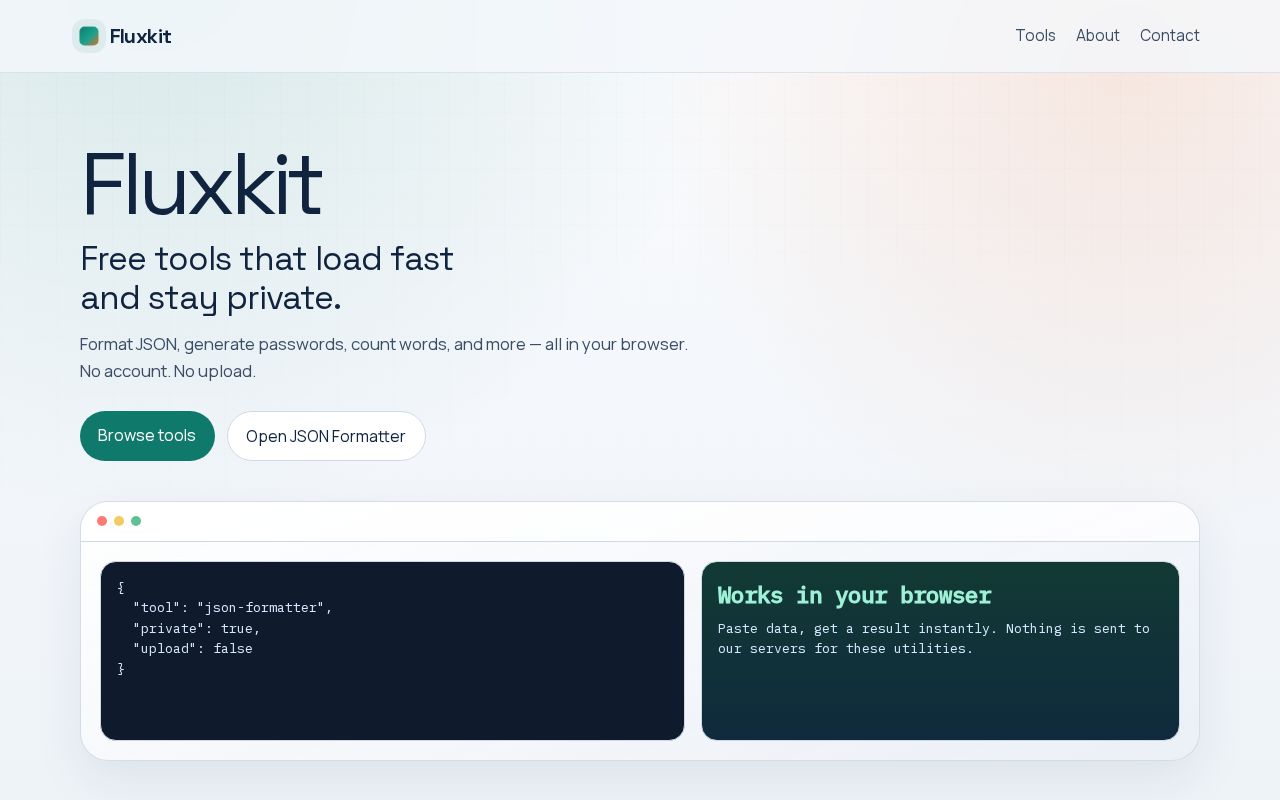This screenshot has height=800, width=1280.
Task: Click the "Format JSON, generate passwords" description line
Action: [x=384, y=344]
